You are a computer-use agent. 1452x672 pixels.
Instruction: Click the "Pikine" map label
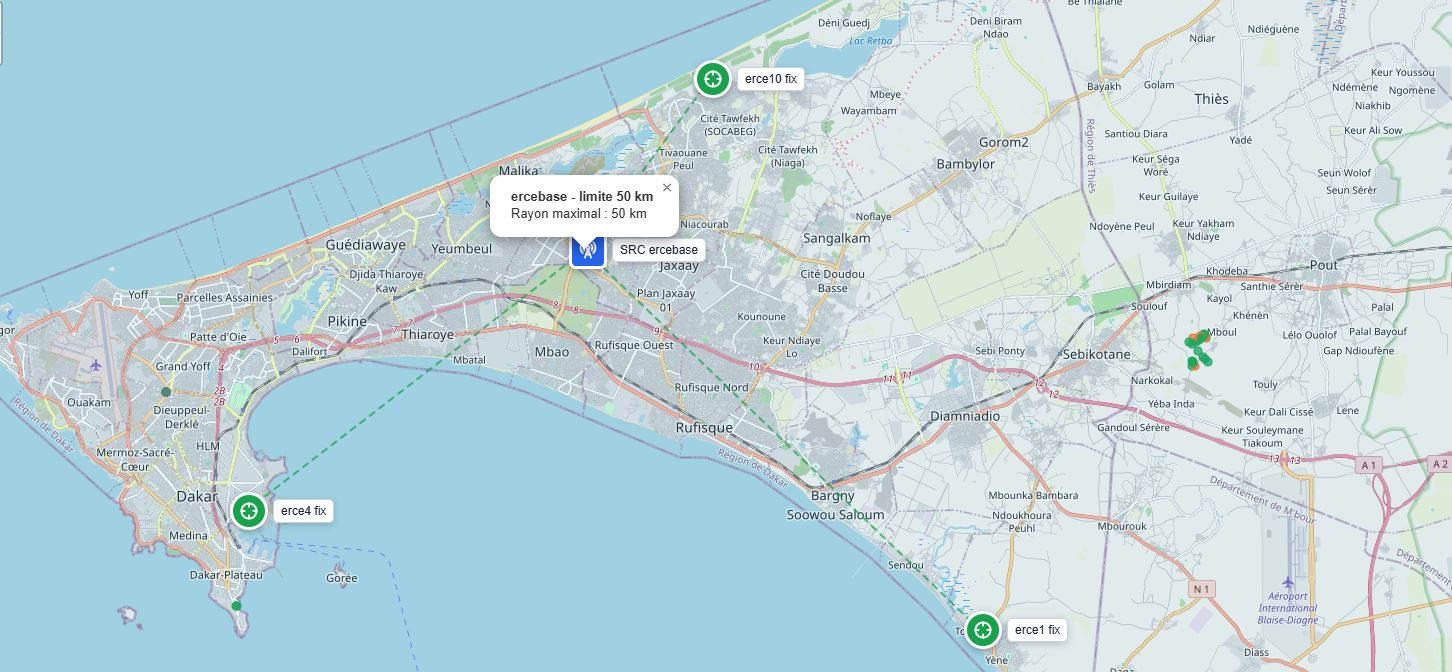coord(348,322)
